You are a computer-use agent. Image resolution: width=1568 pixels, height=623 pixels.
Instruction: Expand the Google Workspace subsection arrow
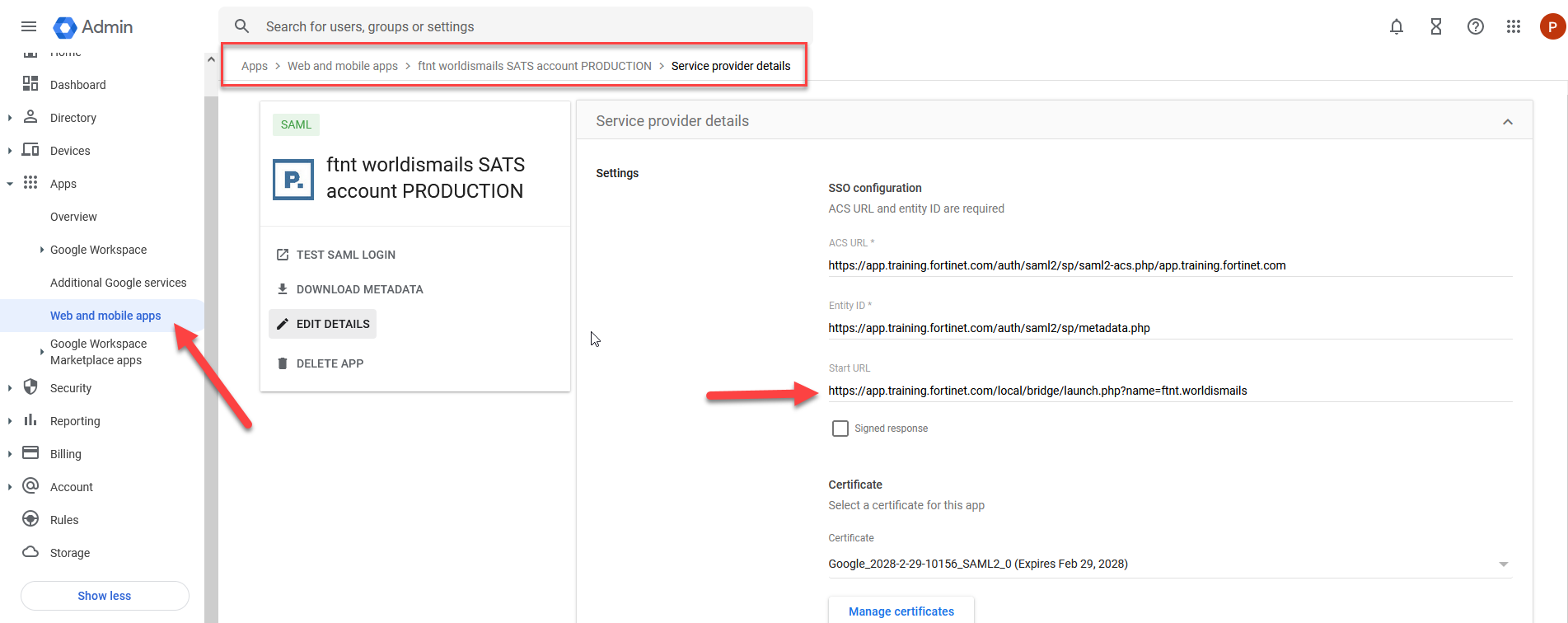click(42, 250)
